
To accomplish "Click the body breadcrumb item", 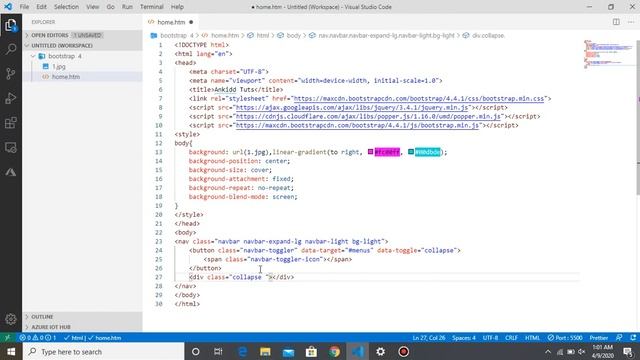I will pos(293,36).
